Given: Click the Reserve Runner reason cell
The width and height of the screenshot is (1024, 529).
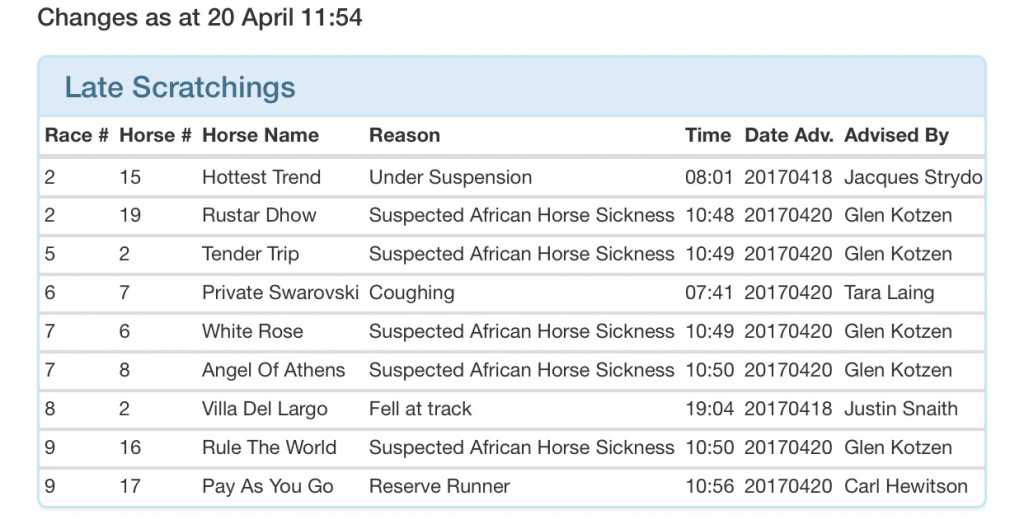Looking at the screenshot, I should pos(439,487).
